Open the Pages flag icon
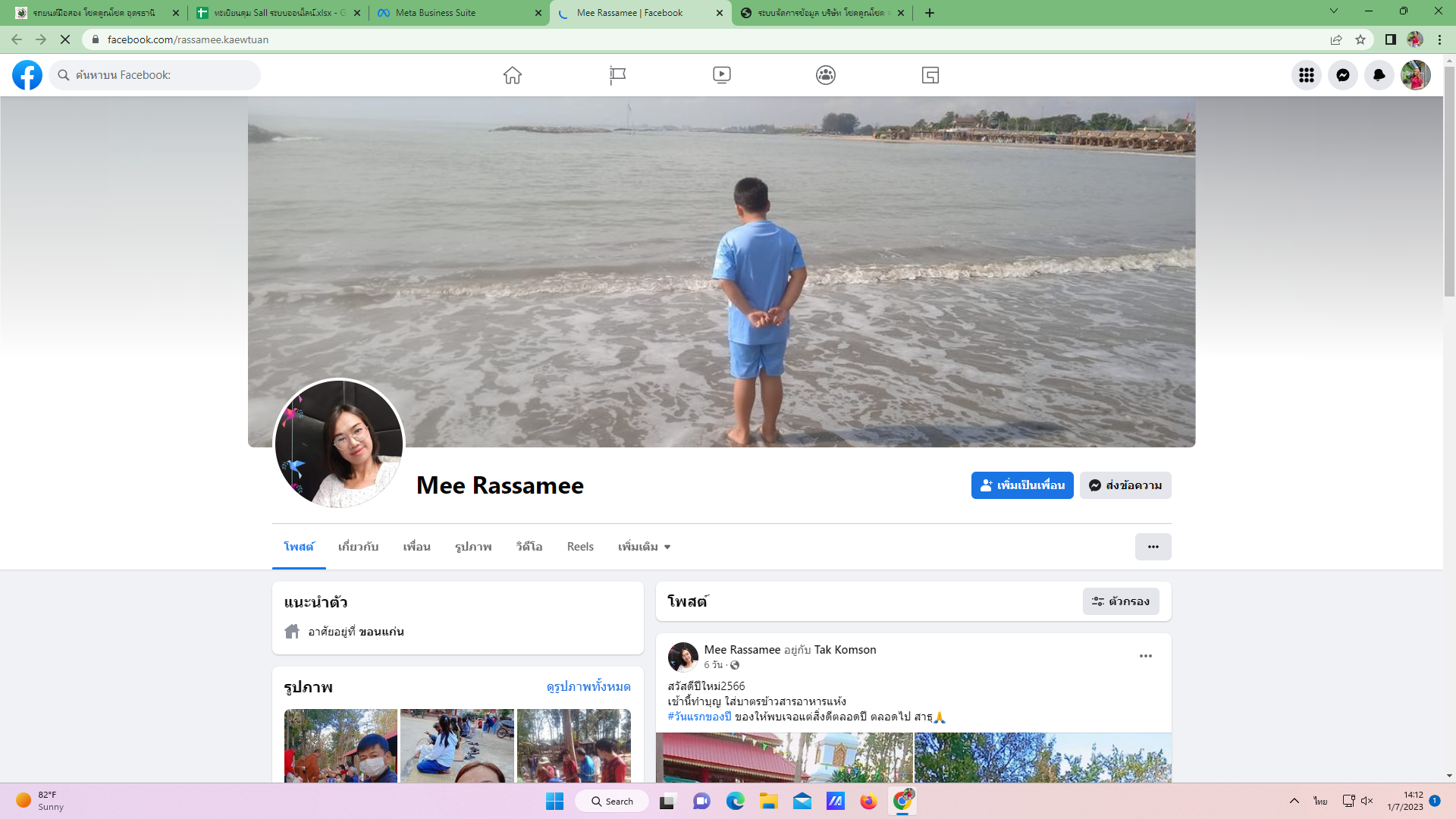Image resolution: width=1456 pixels, height=819 pixels. [x=617, y=75]
